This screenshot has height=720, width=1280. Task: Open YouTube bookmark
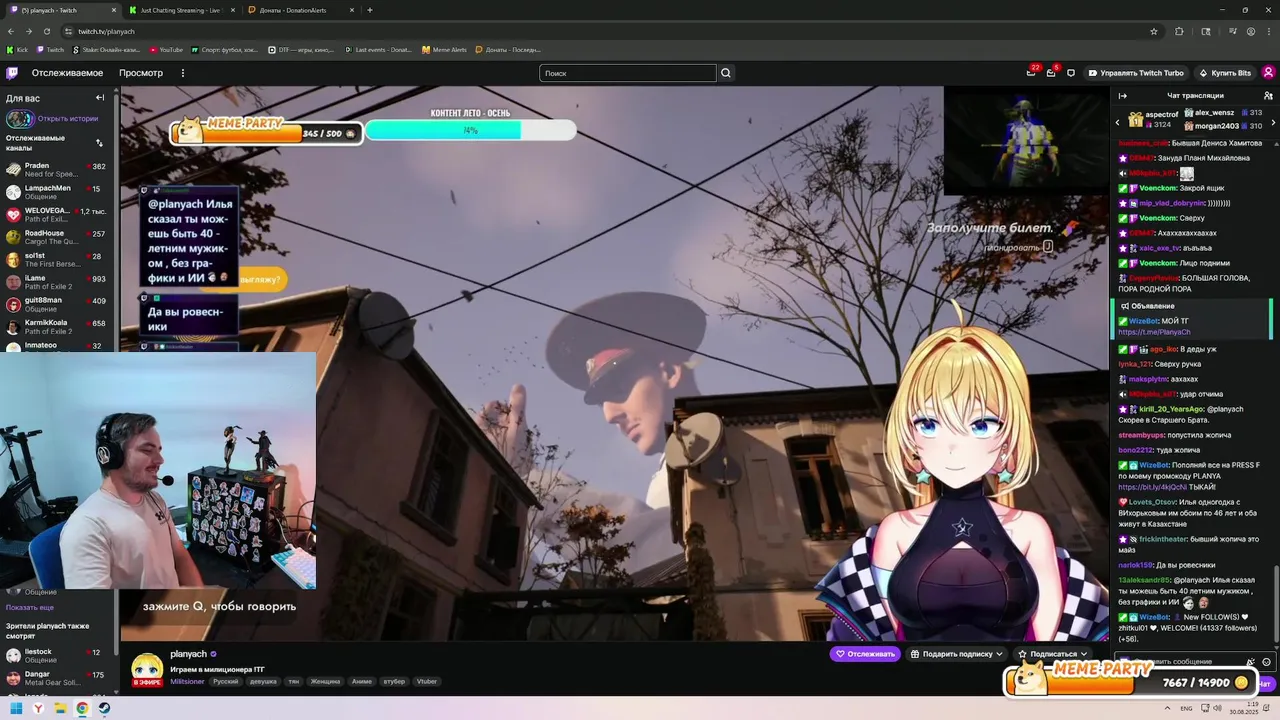166,50
